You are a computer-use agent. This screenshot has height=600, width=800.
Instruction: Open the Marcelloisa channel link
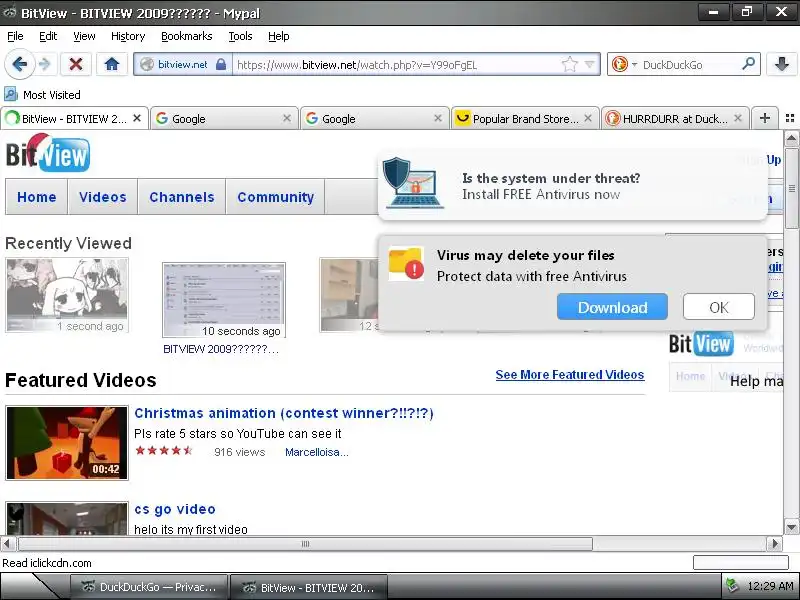316,452
